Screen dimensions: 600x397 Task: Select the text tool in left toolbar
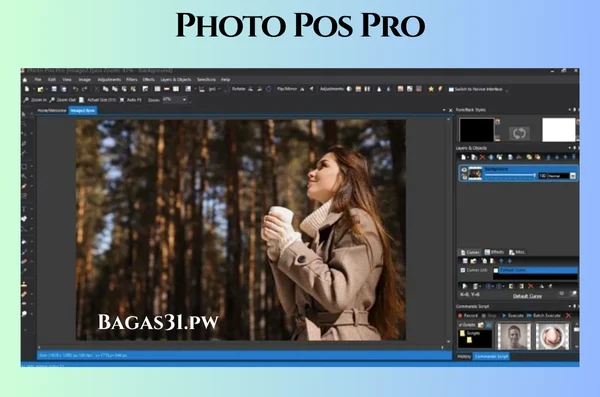24,209
